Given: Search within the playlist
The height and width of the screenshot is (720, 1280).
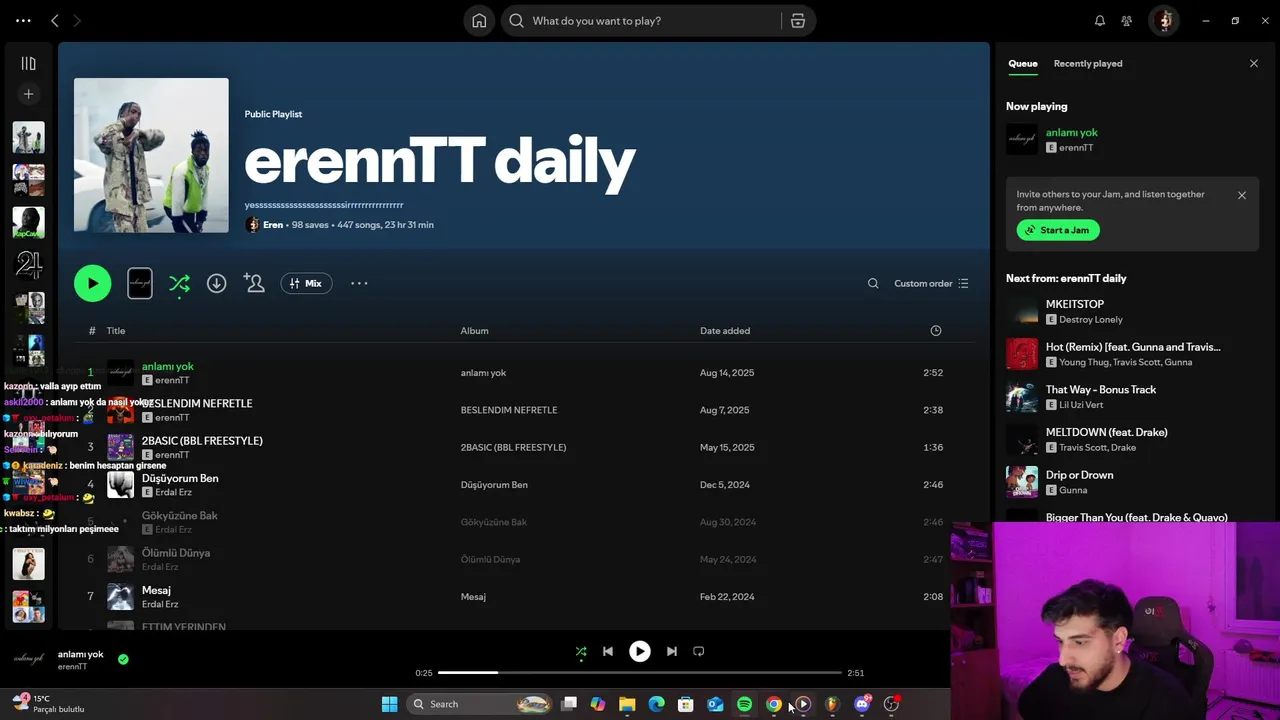Looking at the screenshot, I should (873, 283).
